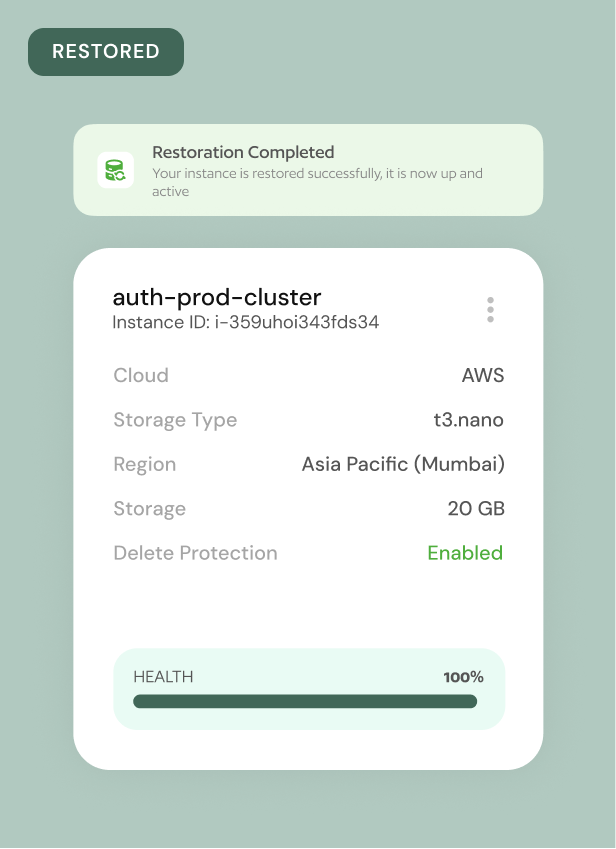Click the Storage field label

click(x=150, y=509)
